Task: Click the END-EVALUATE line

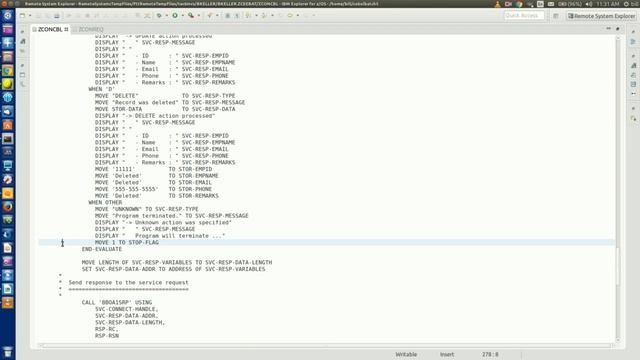Action: tap(102, 249)
